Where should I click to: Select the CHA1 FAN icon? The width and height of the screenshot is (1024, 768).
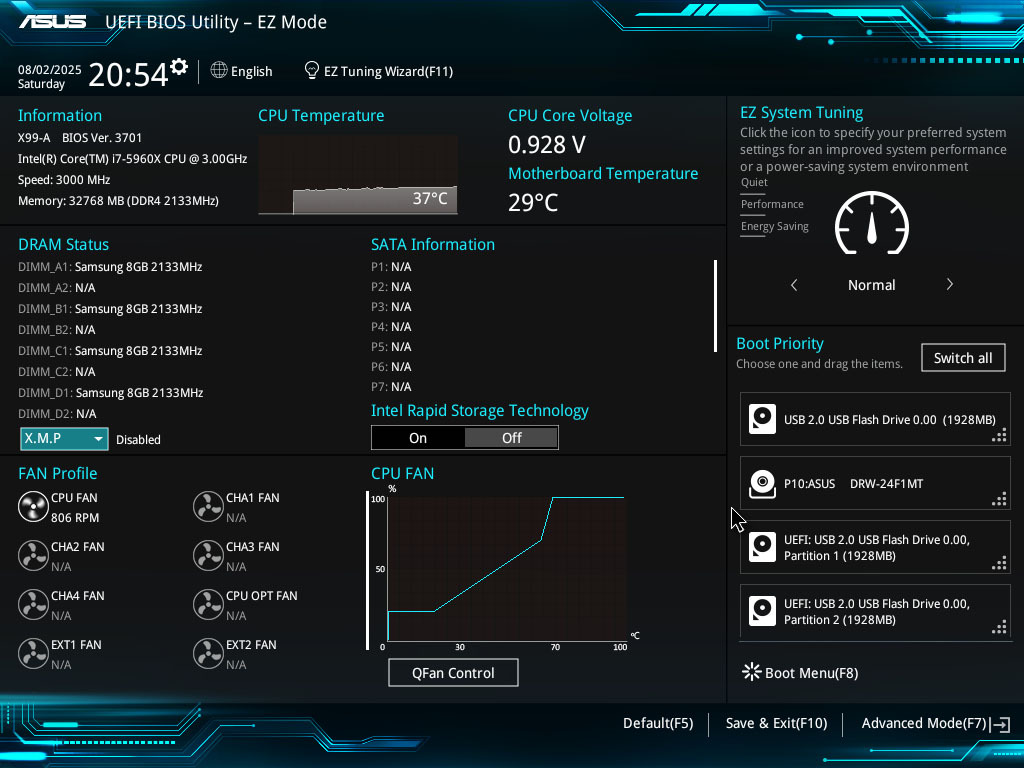[x=208, y=507]
